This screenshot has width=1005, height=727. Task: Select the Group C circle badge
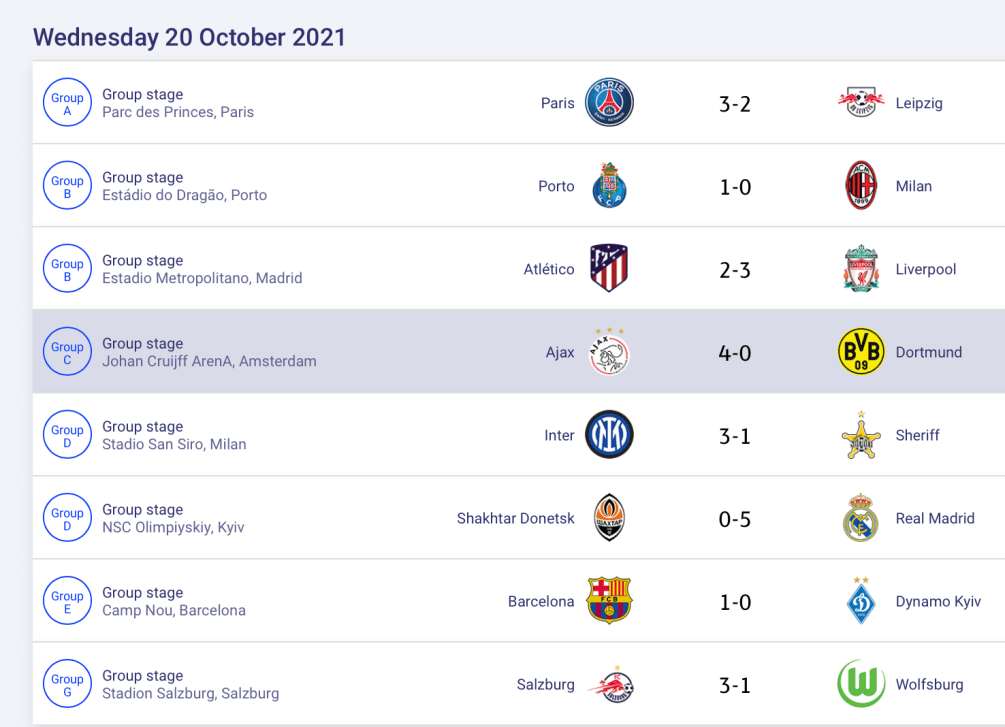pyautogui.click(x=67, y=353)
